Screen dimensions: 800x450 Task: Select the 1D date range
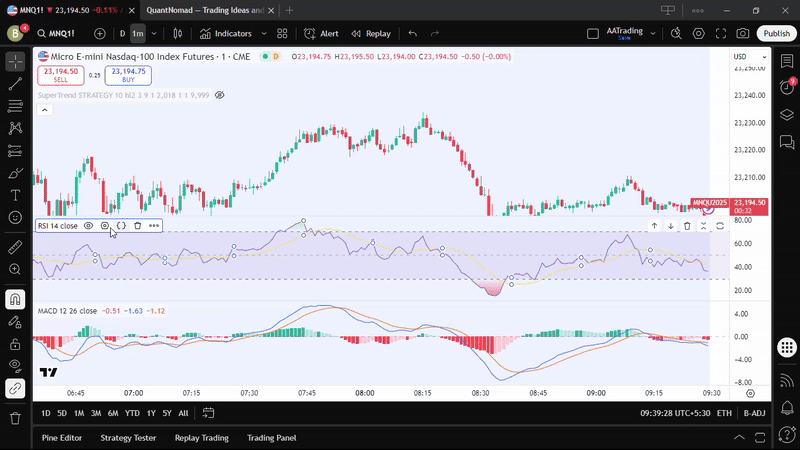pyautogui.click(x=46, y=413)
